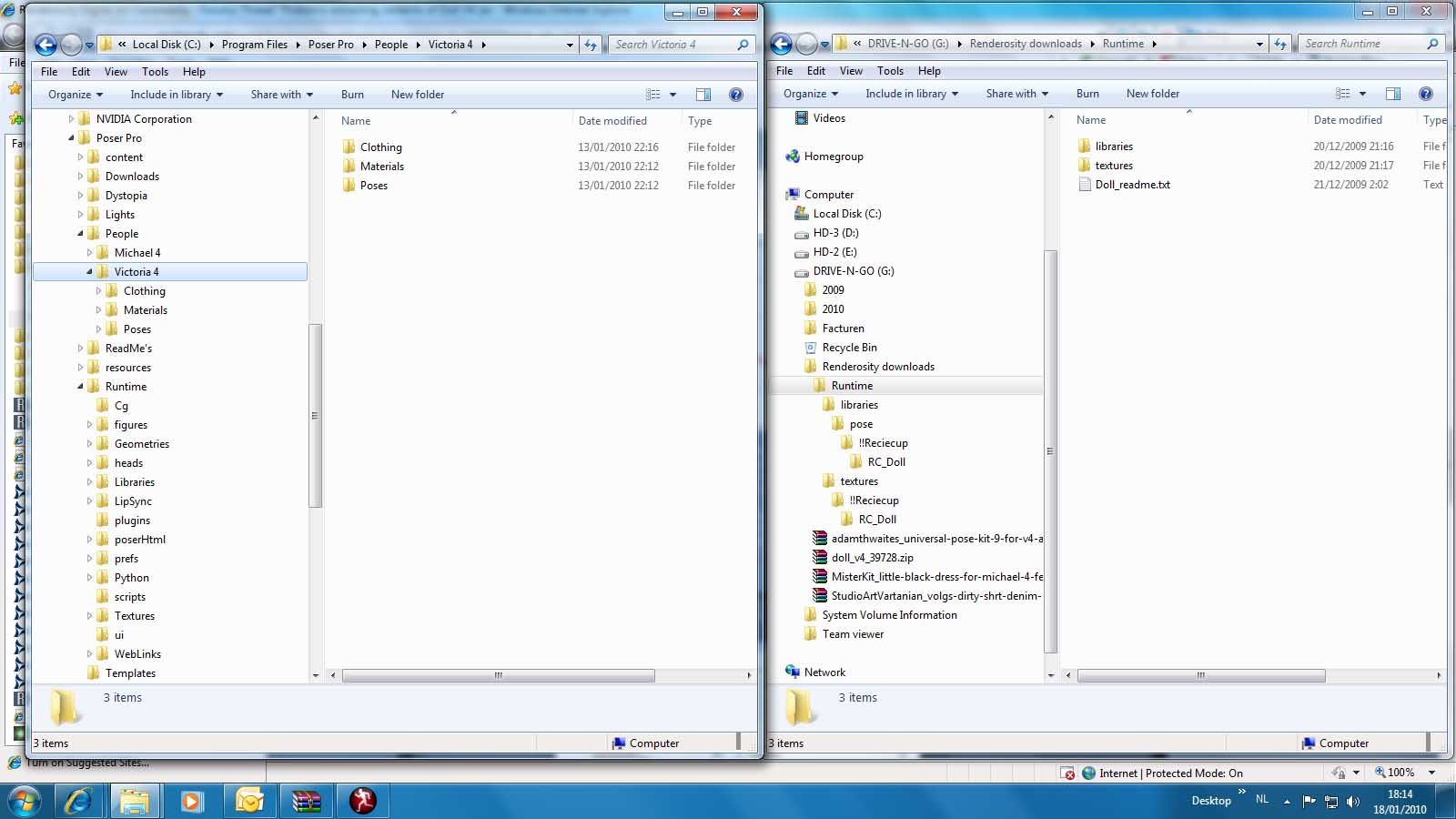Image resolution: width=1456 pixels, height=819 pixels.
Task: Collapse the Victoria 4 tree node
Action: 90,272
